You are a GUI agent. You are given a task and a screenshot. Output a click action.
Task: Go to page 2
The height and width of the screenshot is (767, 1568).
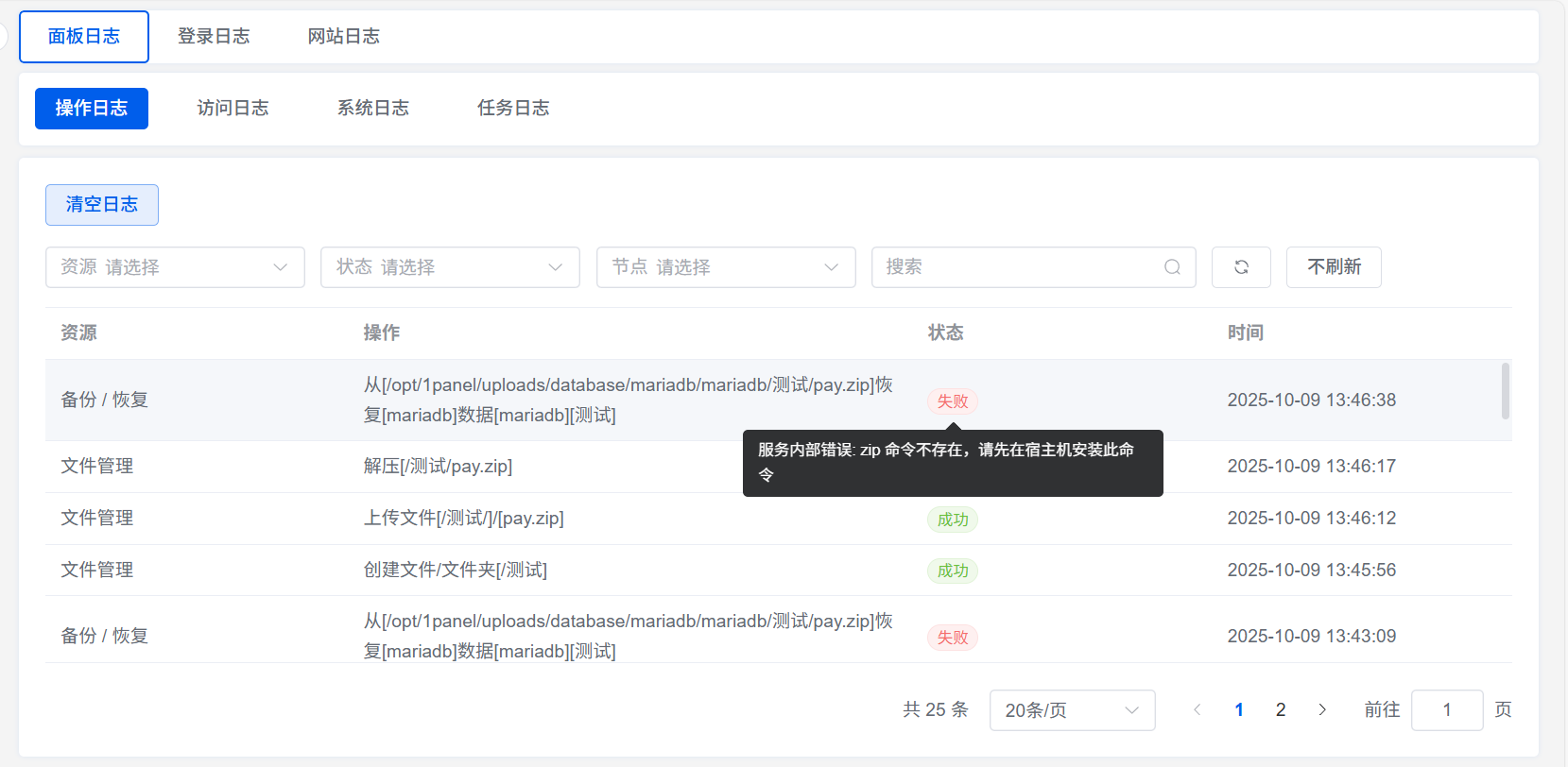[x=1281, y=709]
